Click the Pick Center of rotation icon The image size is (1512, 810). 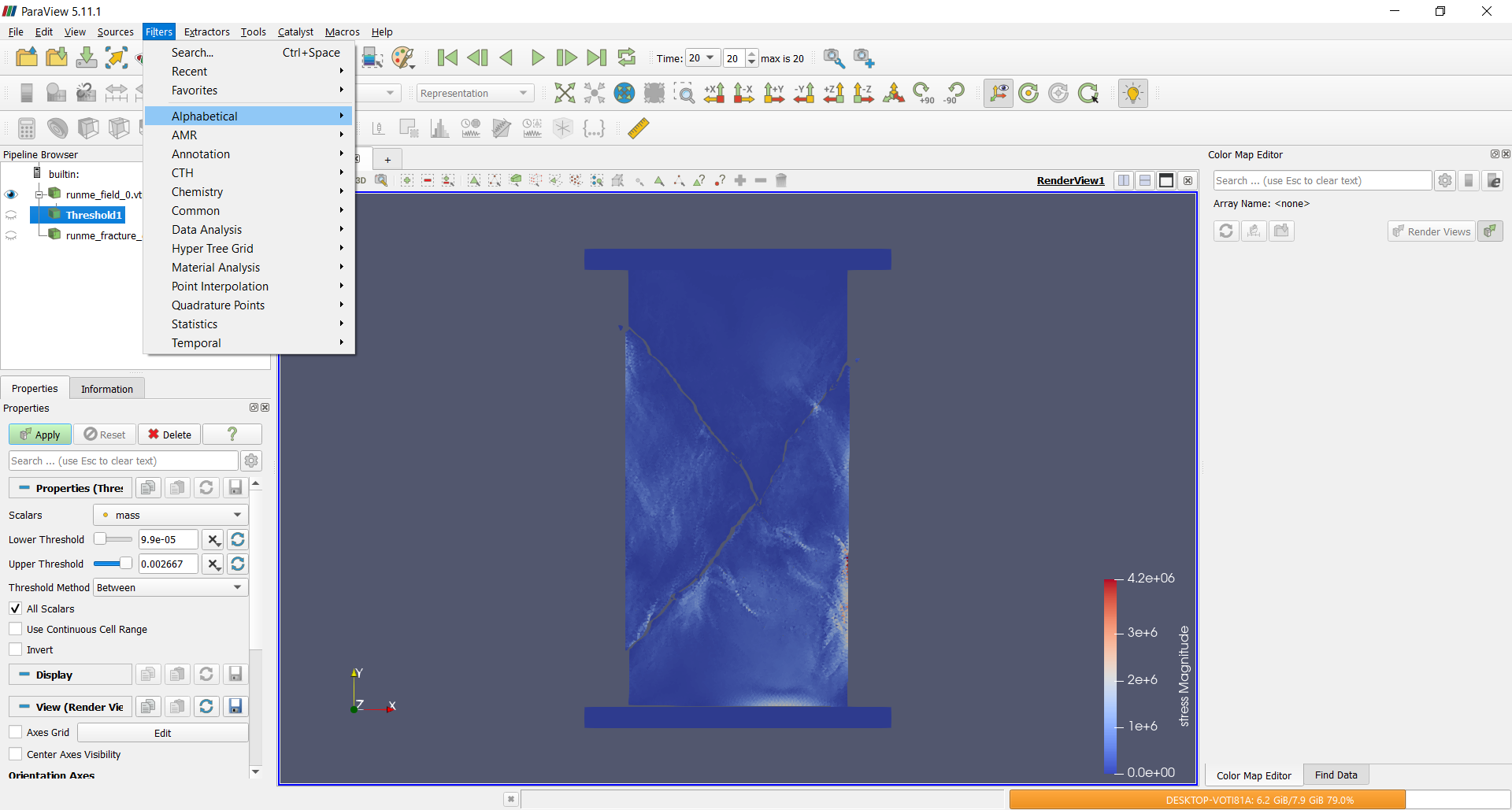1088,93
